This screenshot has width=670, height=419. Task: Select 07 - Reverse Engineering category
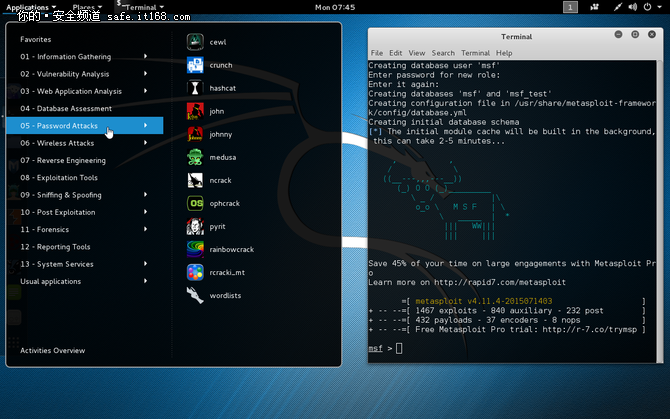click(x=85, y=160)
